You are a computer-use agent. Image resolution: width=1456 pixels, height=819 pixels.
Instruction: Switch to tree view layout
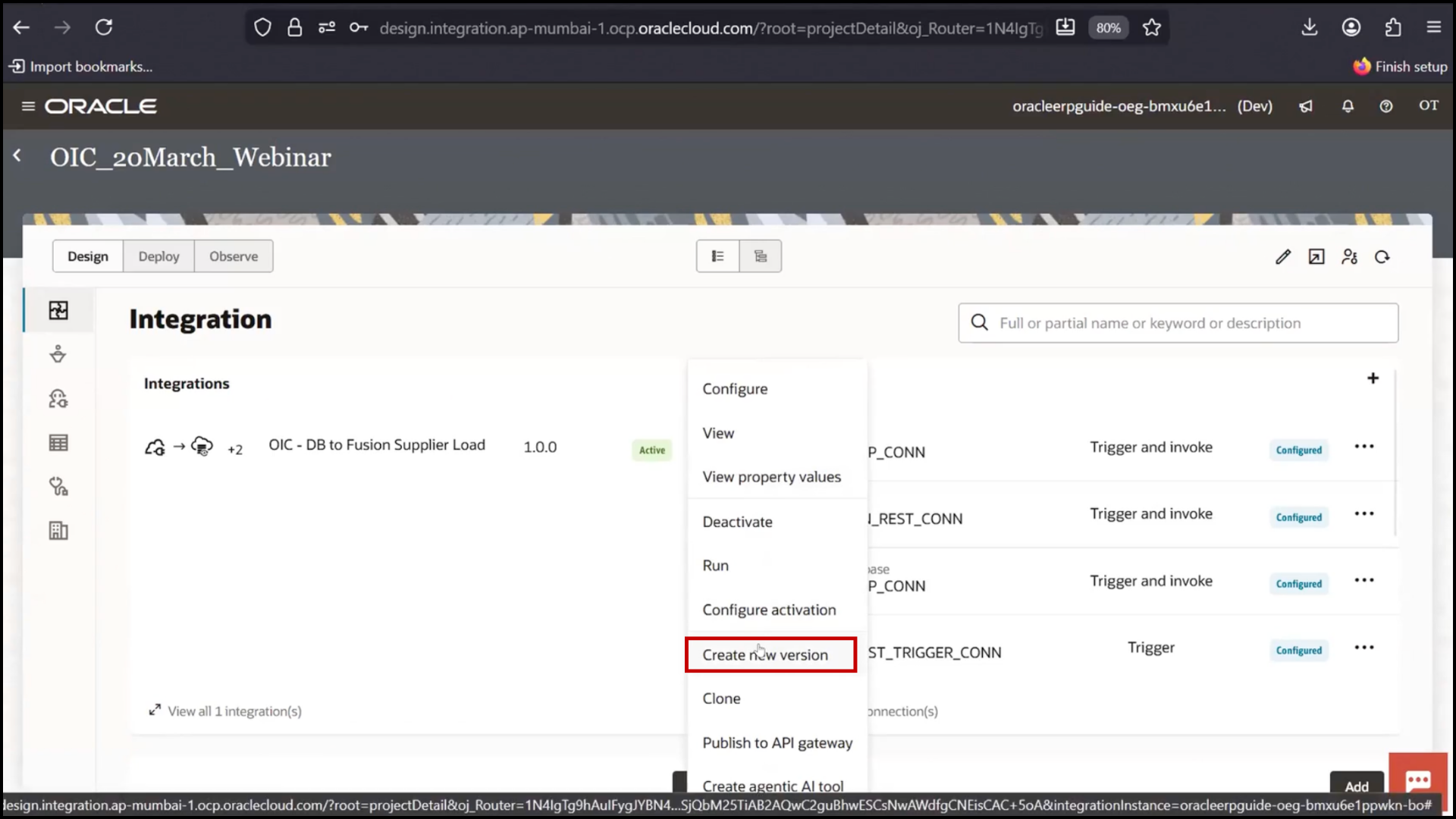click(x=761, y=256)
